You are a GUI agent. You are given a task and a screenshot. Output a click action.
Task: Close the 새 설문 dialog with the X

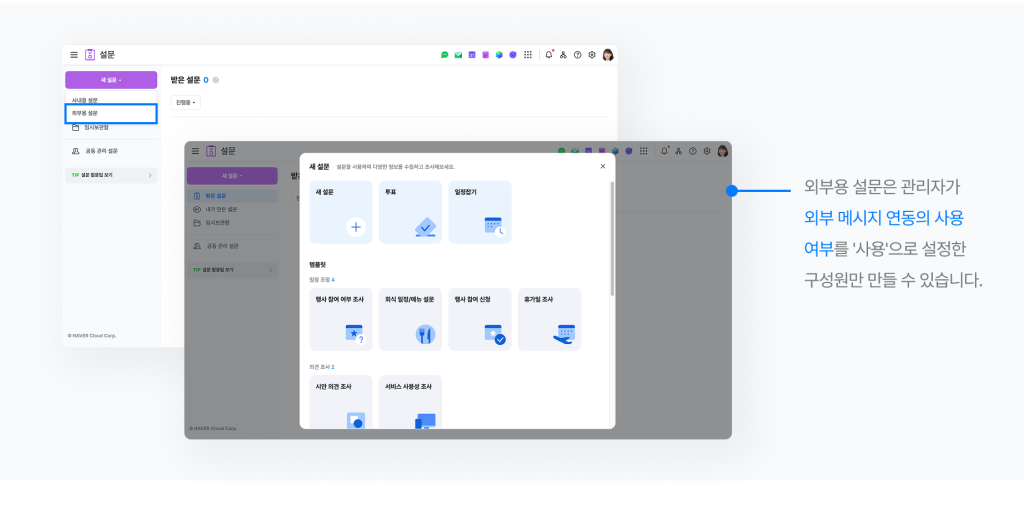click(602, 166)
